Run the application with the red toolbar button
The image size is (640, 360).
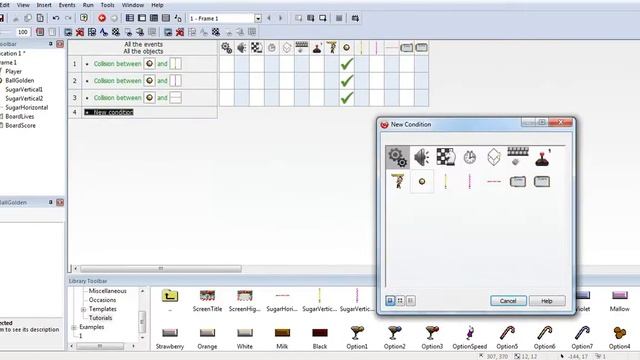(x=102, y=18)
